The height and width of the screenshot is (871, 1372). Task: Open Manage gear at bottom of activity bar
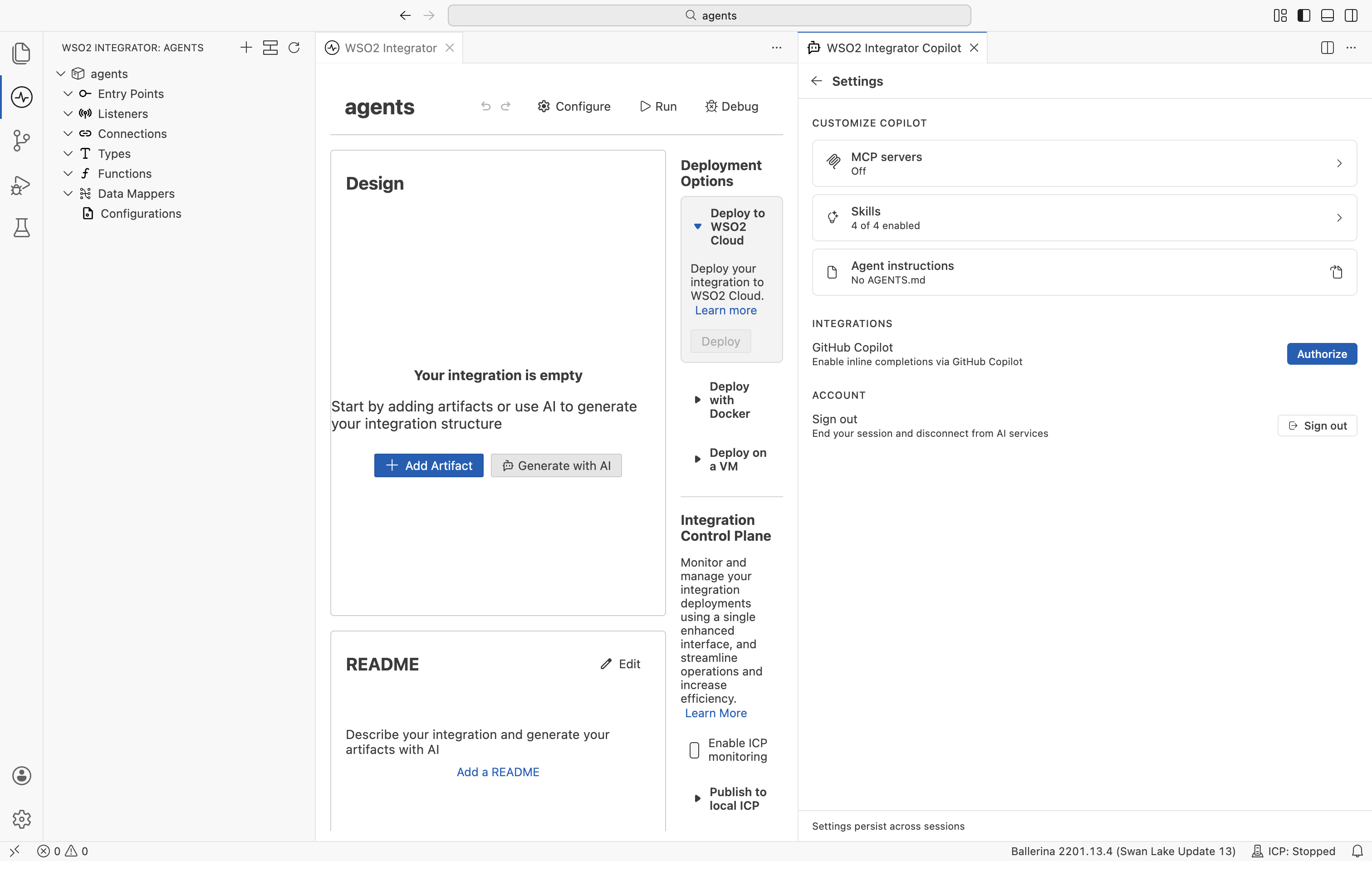coord(21,819)
